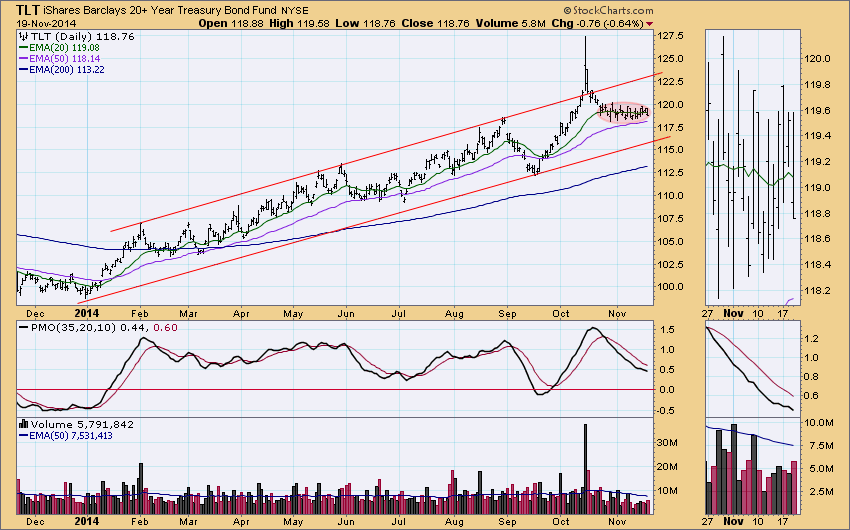Click the TLT ticker symbol in header

pyautogui.click(x=18, y=9)
